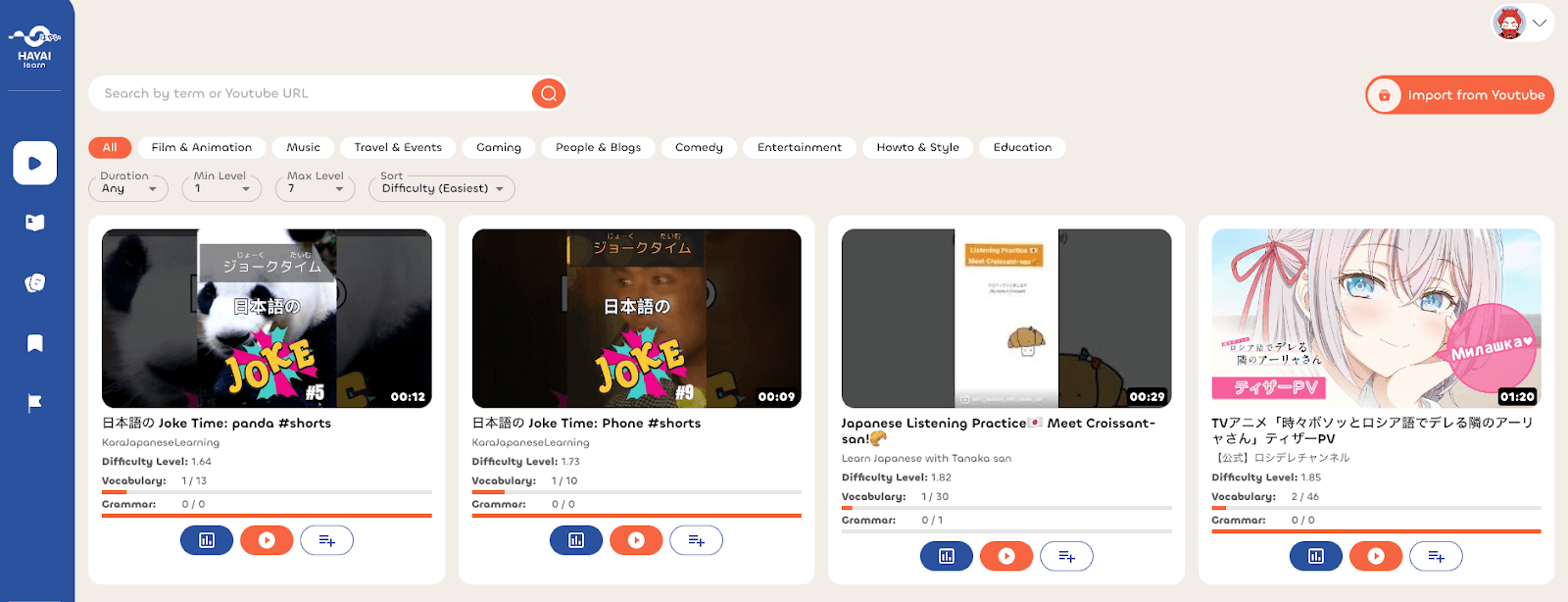This screenshot has width=1568, height=602.
Task: Open the panda Joke Time thumbnail
Action: [x=267, y=319]
